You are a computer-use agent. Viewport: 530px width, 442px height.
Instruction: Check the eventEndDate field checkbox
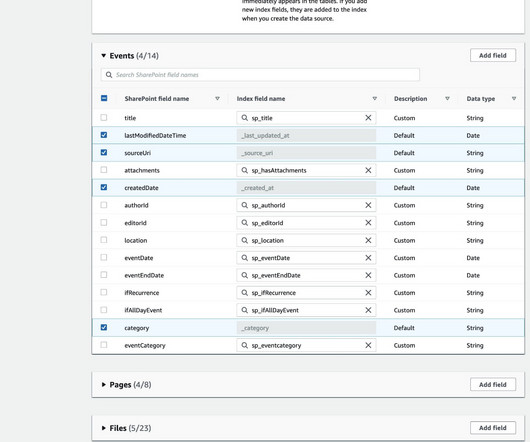[104, 275]
